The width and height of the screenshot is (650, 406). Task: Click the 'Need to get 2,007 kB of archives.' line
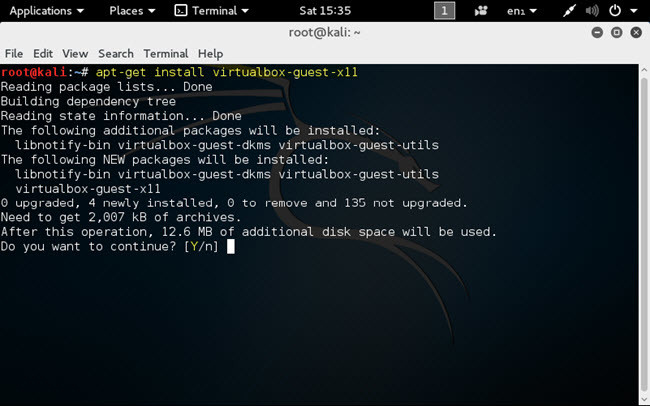(x=121, y=217)
